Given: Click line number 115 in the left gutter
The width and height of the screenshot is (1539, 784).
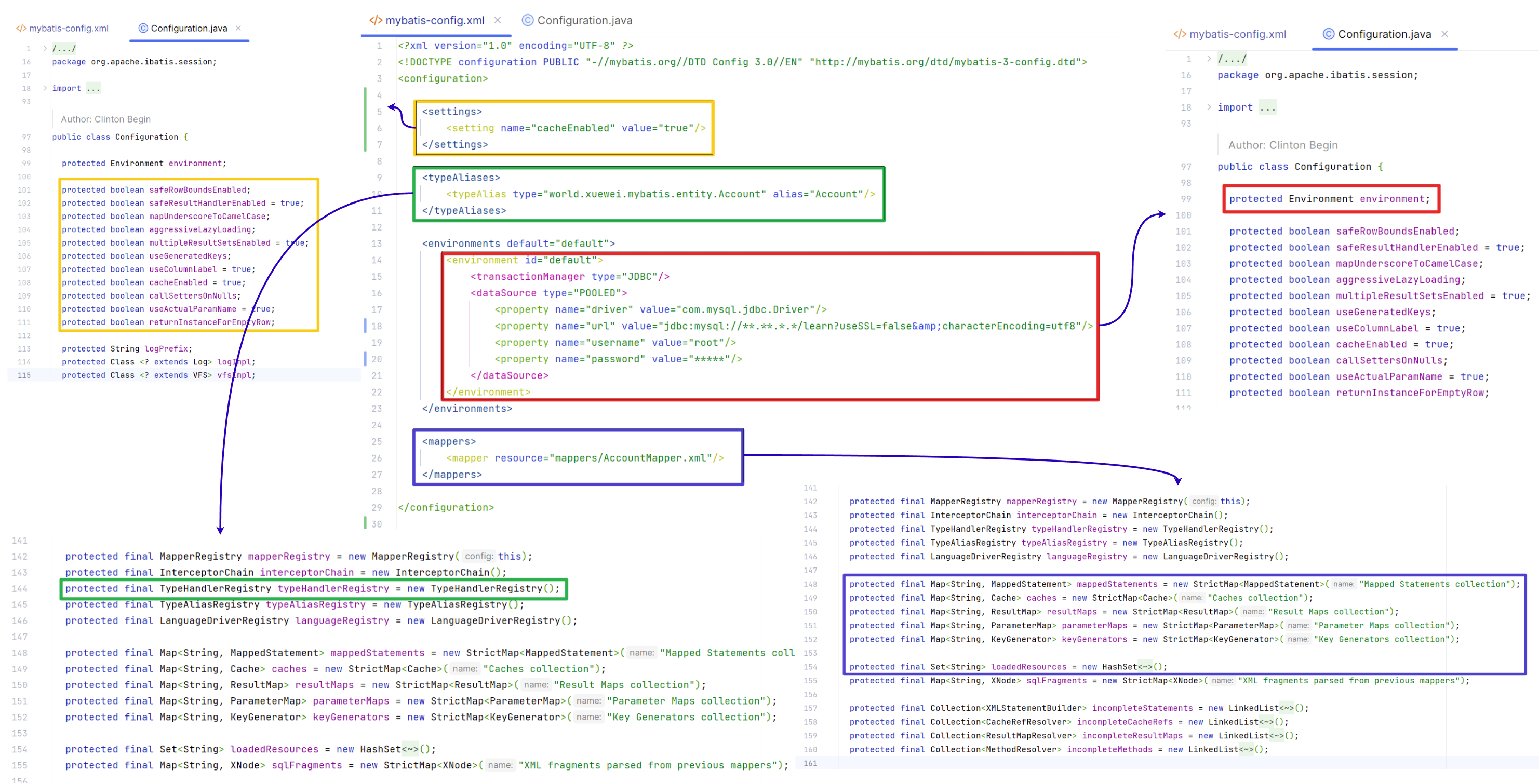Looking at the screenshot, I should click(x=24, y=375).
